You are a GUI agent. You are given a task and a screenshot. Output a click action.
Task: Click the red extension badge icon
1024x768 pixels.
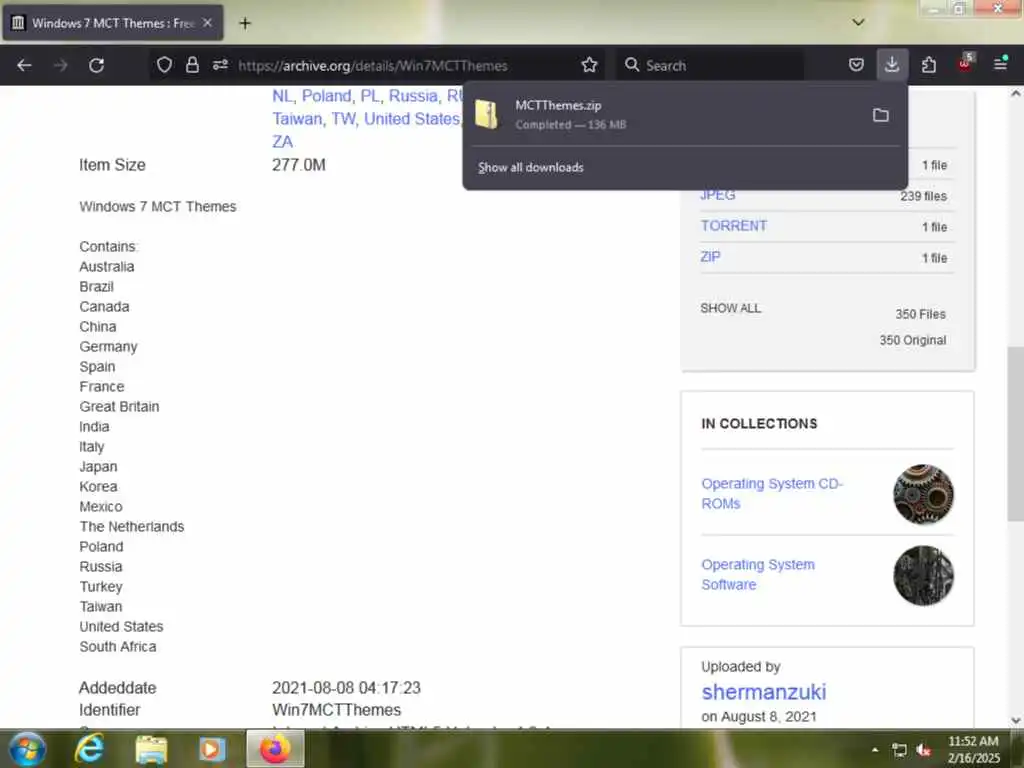[x=965, y=64]
